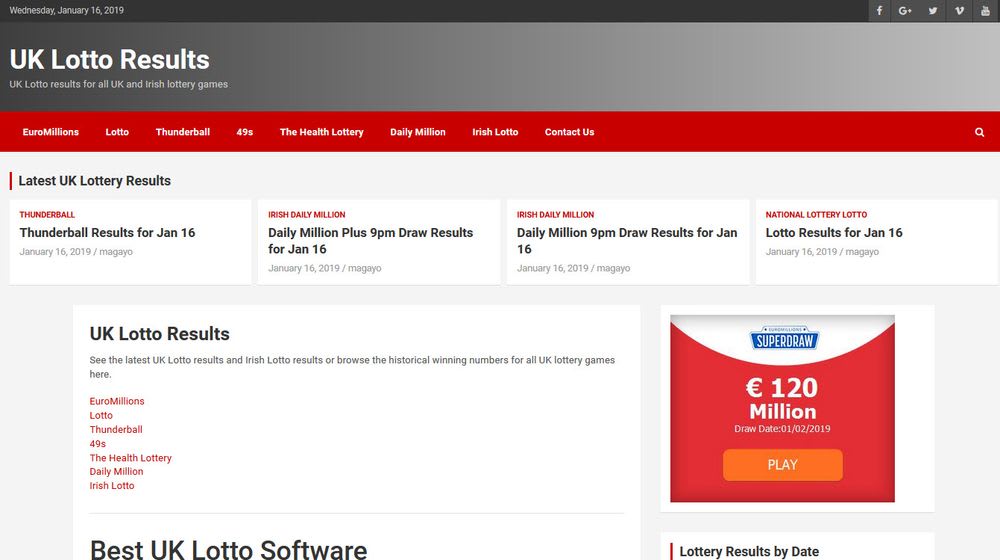Open Lotto Results for Jan 16 article
The width and height of the screenshot is (1000, 560).
(x=834, y=233)
